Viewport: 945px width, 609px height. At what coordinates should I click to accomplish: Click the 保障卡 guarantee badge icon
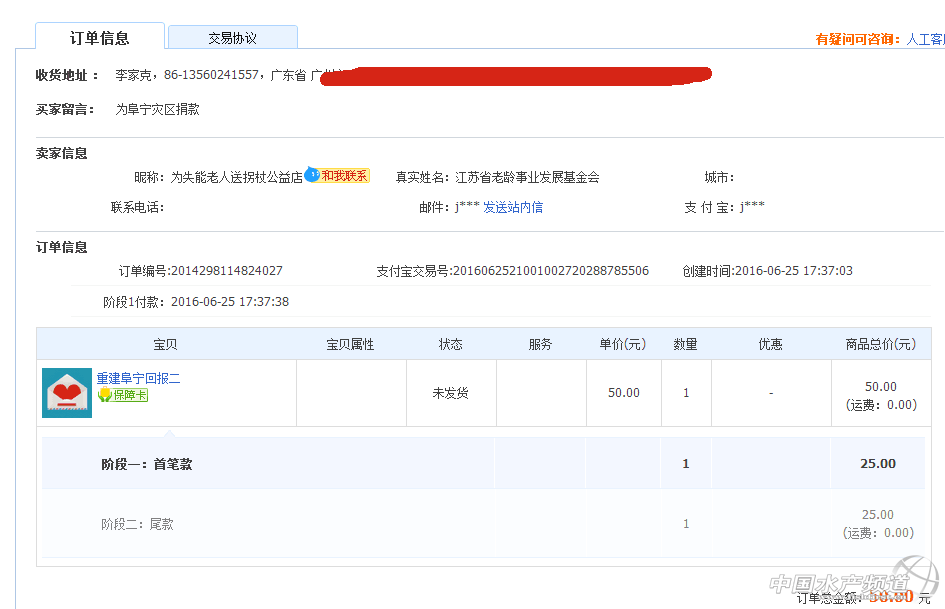pyautogui.click(x=123, y=395)
